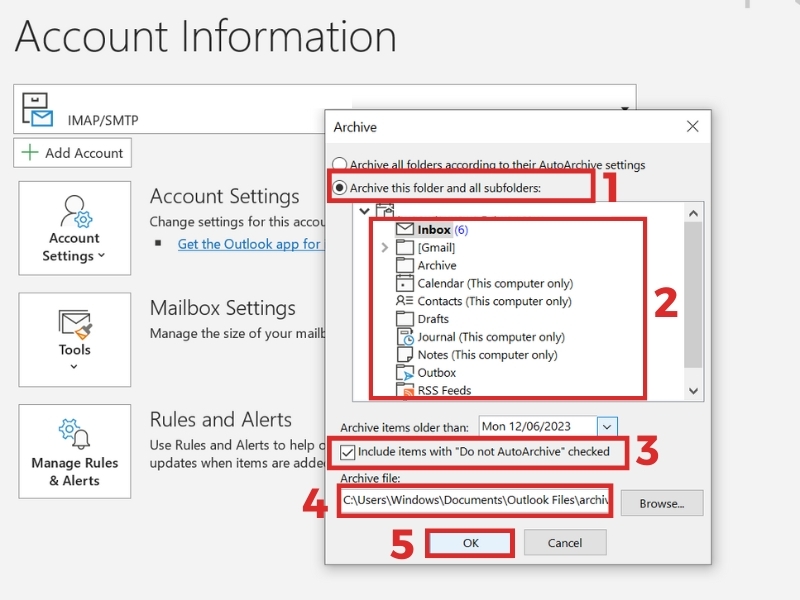Click the account root mailbox icon in tree

click(385, 210)
